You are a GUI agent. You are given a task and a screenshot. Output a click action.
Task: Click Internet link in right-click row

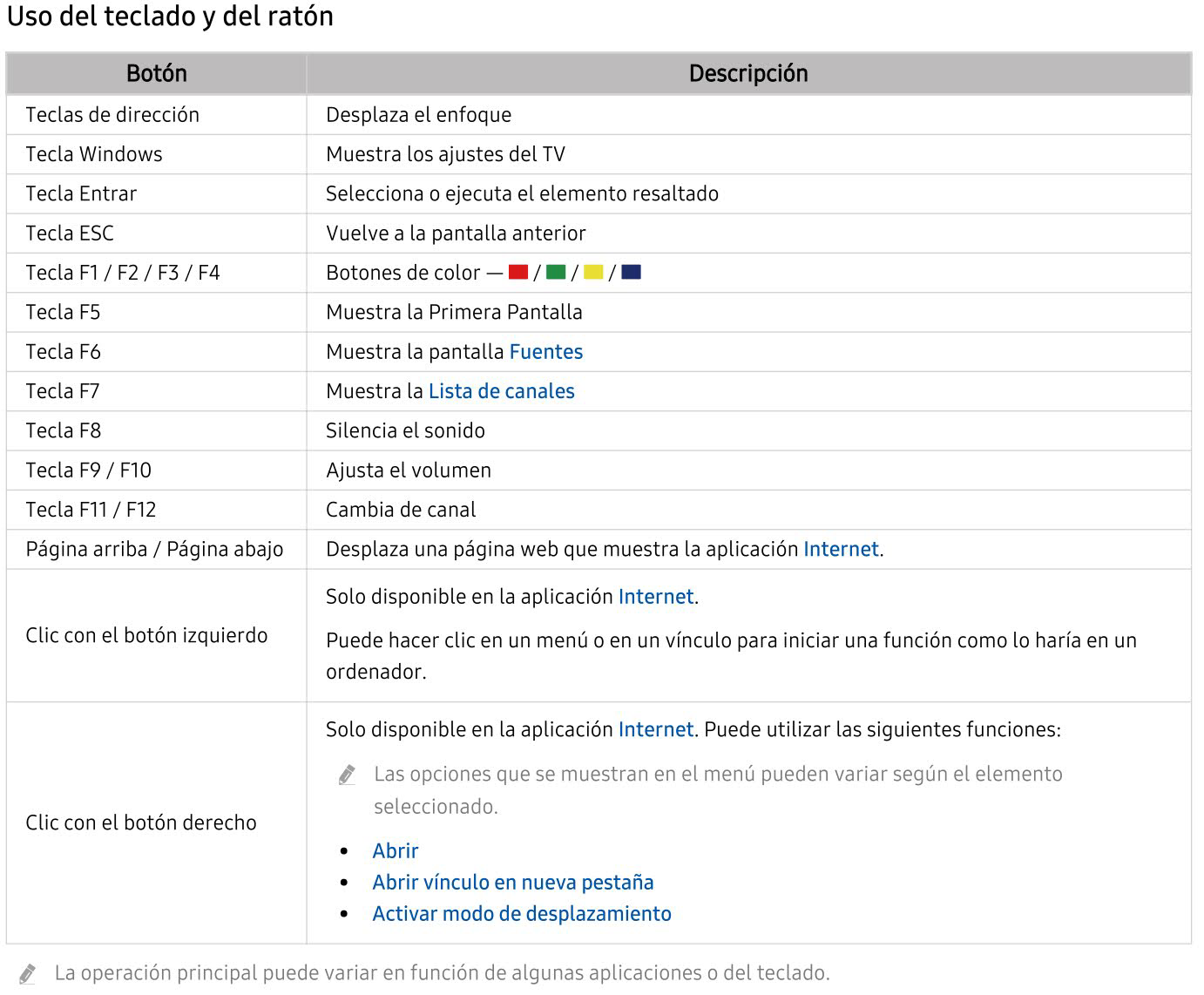coord(656,729)
